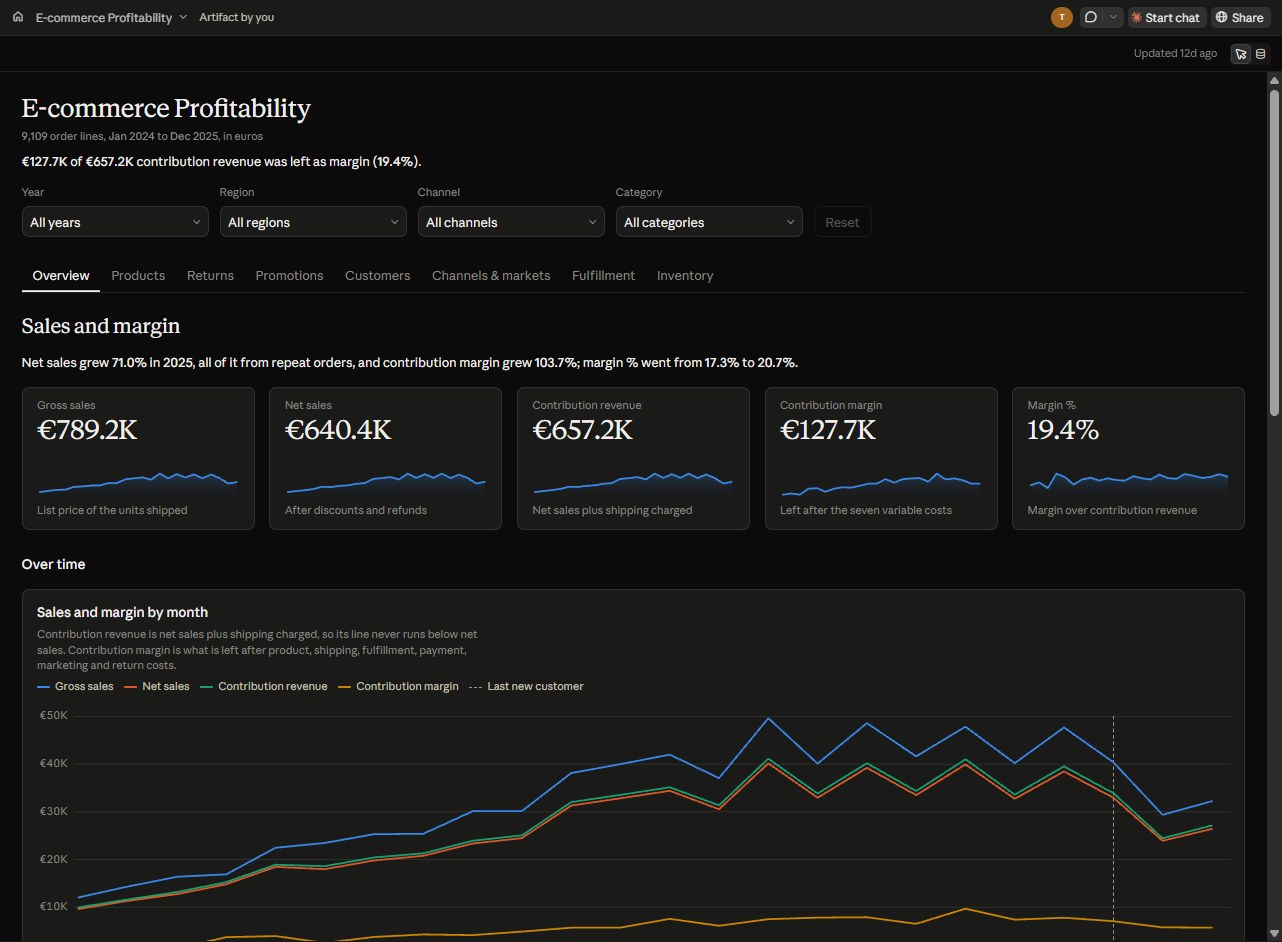Switch to the Returns tab
Image resolution: width=1282 pixels, height=942 pixels.
[210, 275]
